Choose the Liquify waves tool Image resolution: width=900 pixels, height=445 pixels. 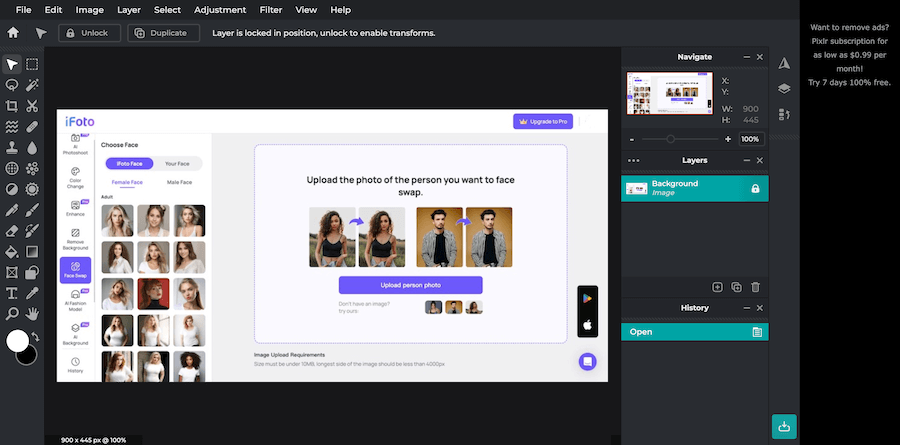pos(11,126)
